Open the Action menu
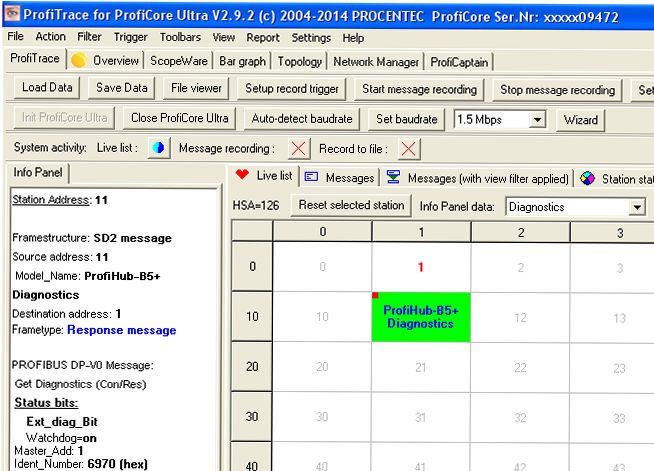 pos(50,37)
